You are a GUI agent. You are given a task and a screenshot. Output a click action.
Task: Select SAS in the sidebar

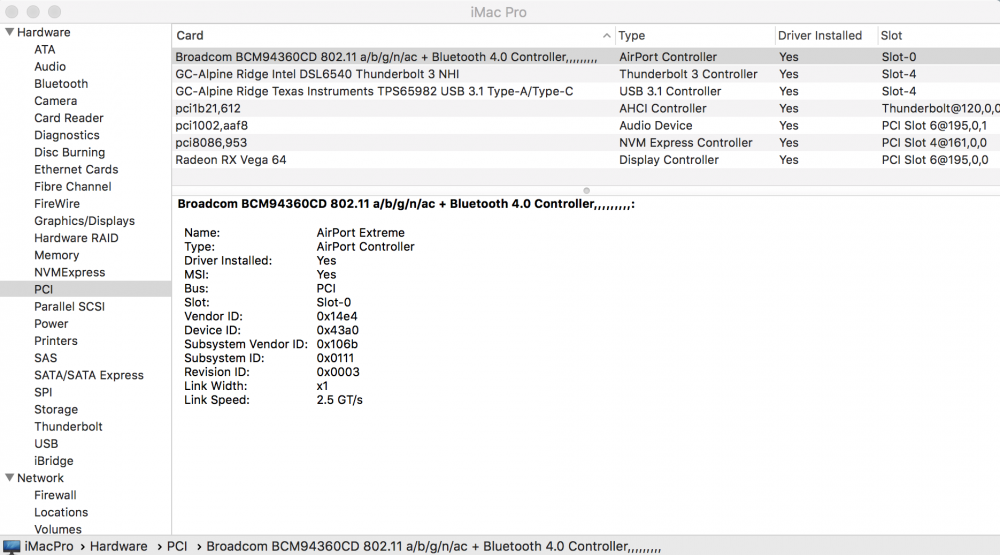[45, 358]
